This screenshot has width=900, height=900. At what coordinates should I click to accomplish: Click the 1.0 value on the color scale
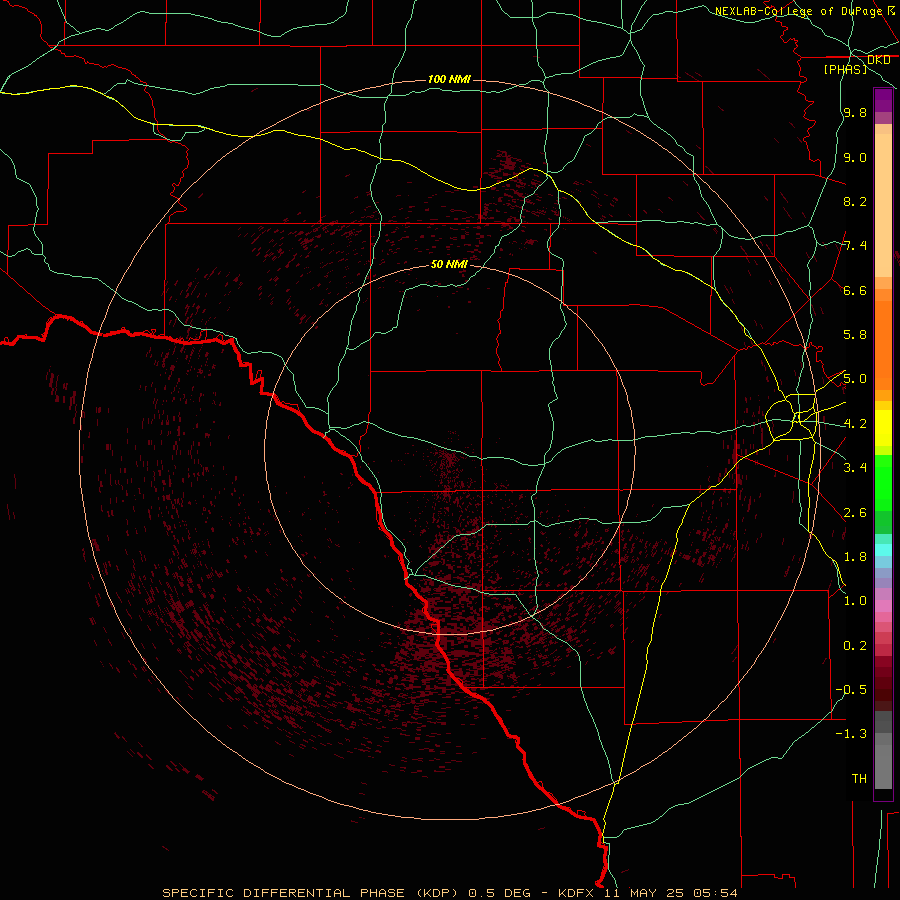click(855, 601)
